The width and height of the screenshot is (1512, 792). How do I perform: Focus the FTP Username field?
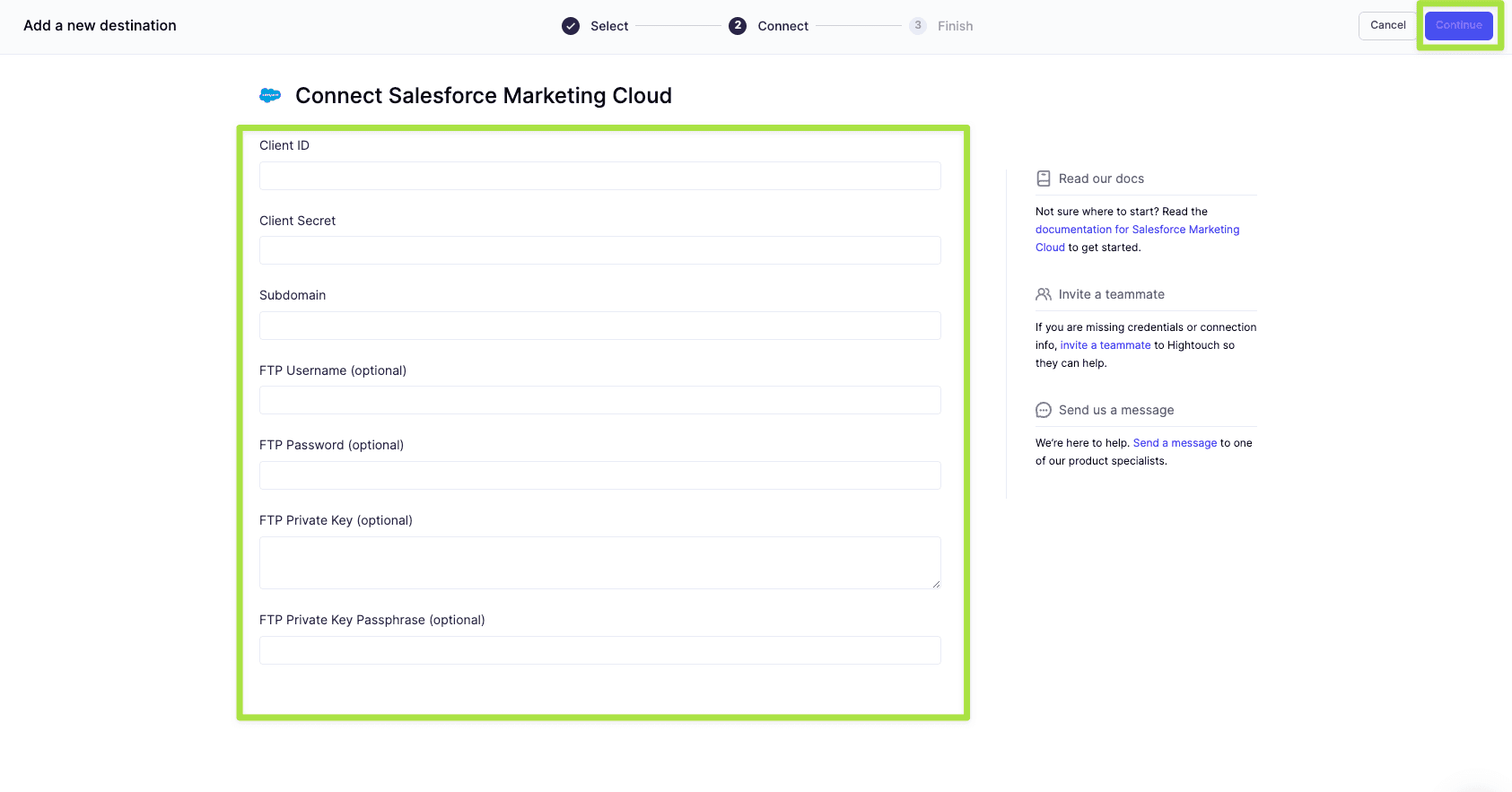coord(599,400)
